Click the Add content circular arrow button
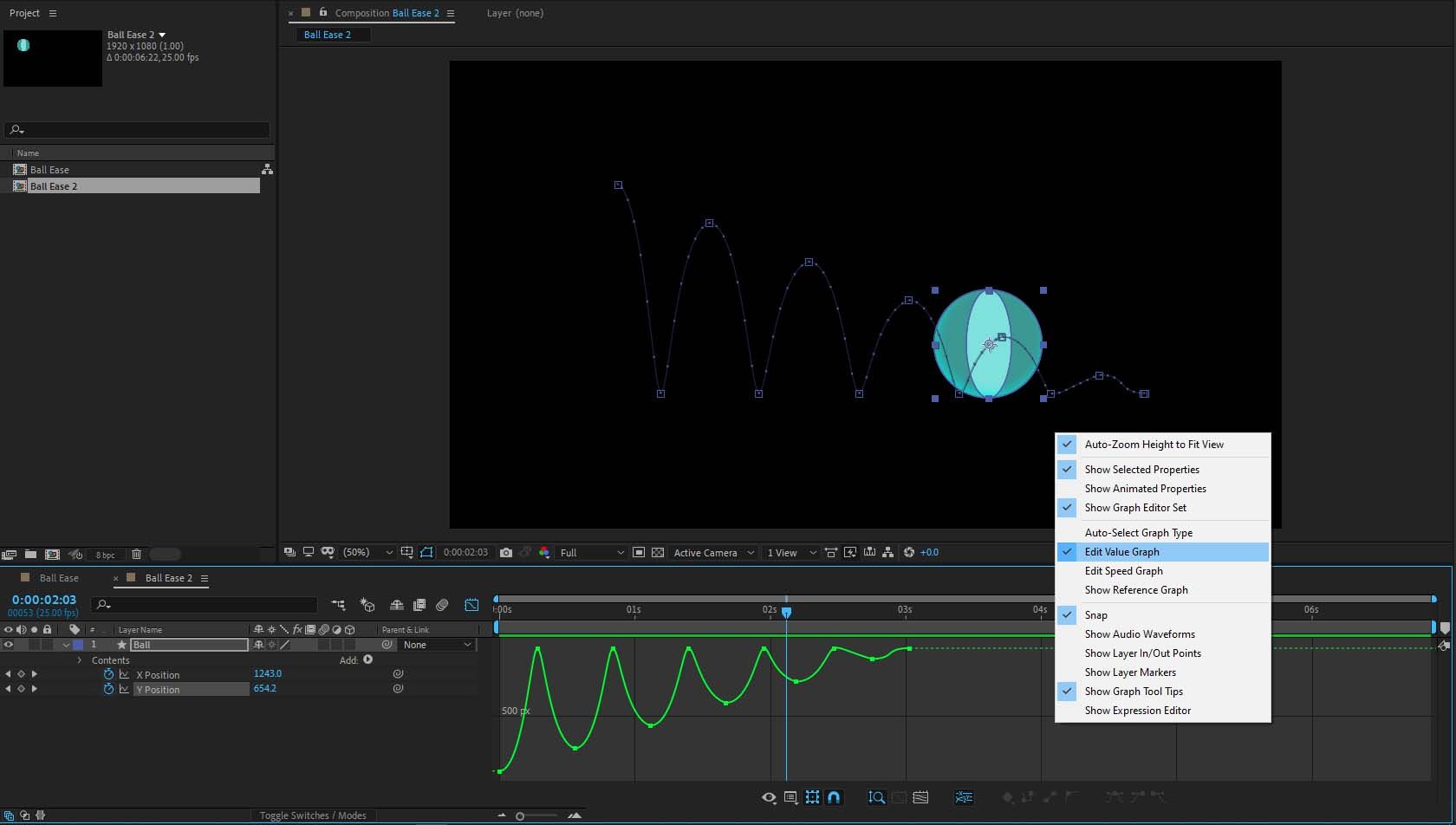 (368, 659)
